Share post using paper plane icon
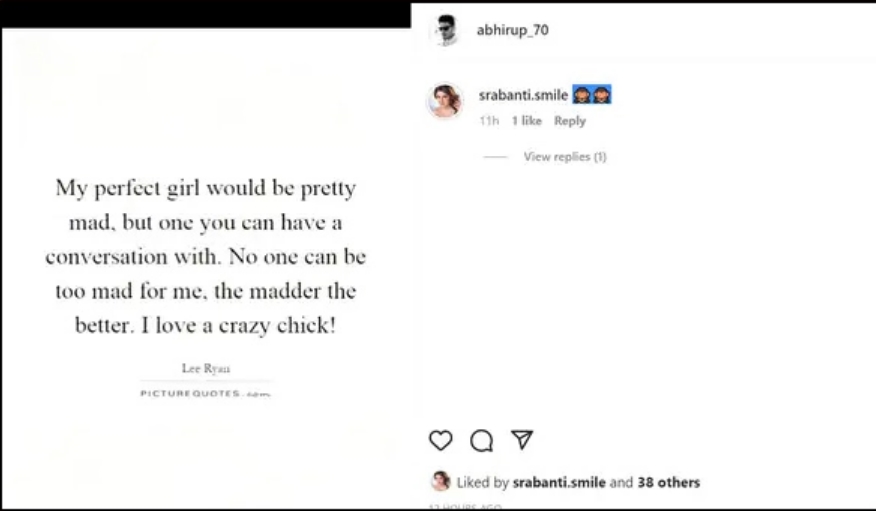This screenshot has width=876, height=511. point(522,440)
